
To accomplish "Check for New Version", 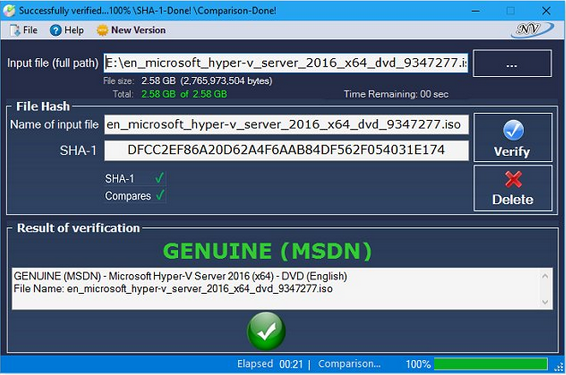I will point(131,30).
